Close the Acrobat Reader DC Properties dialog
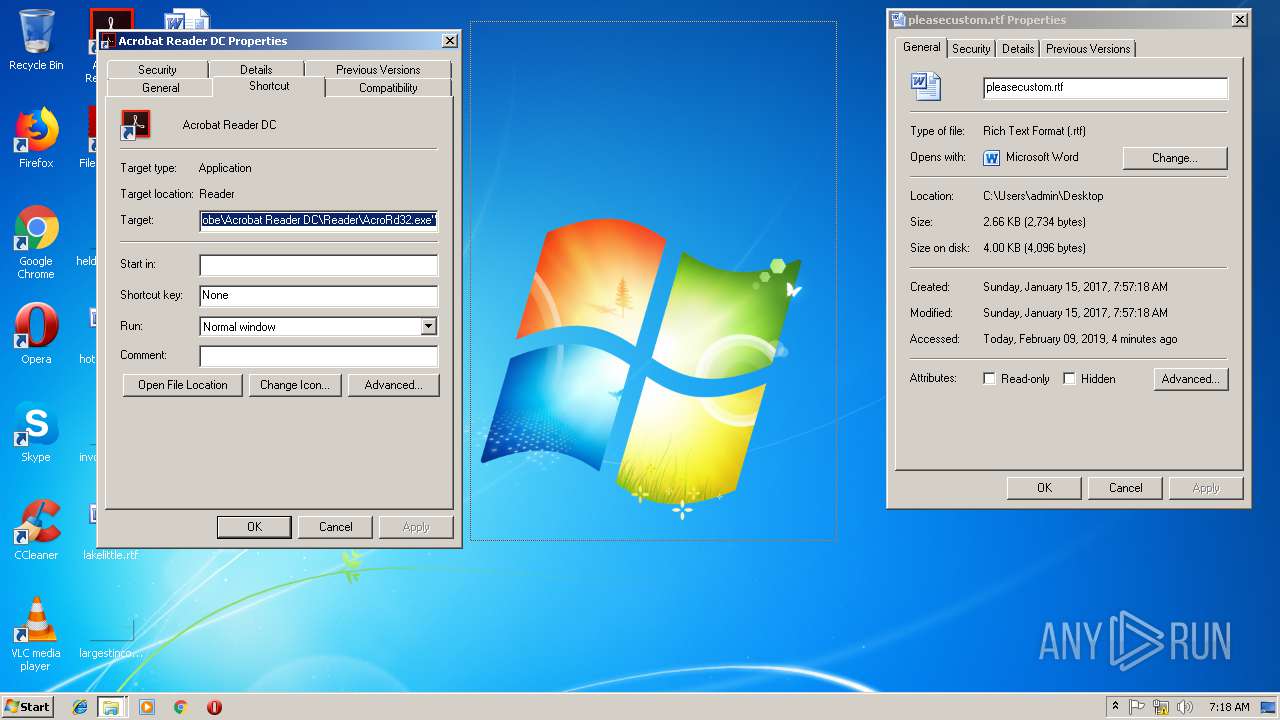Screen dimensions: 1280x720 (450, 41)
